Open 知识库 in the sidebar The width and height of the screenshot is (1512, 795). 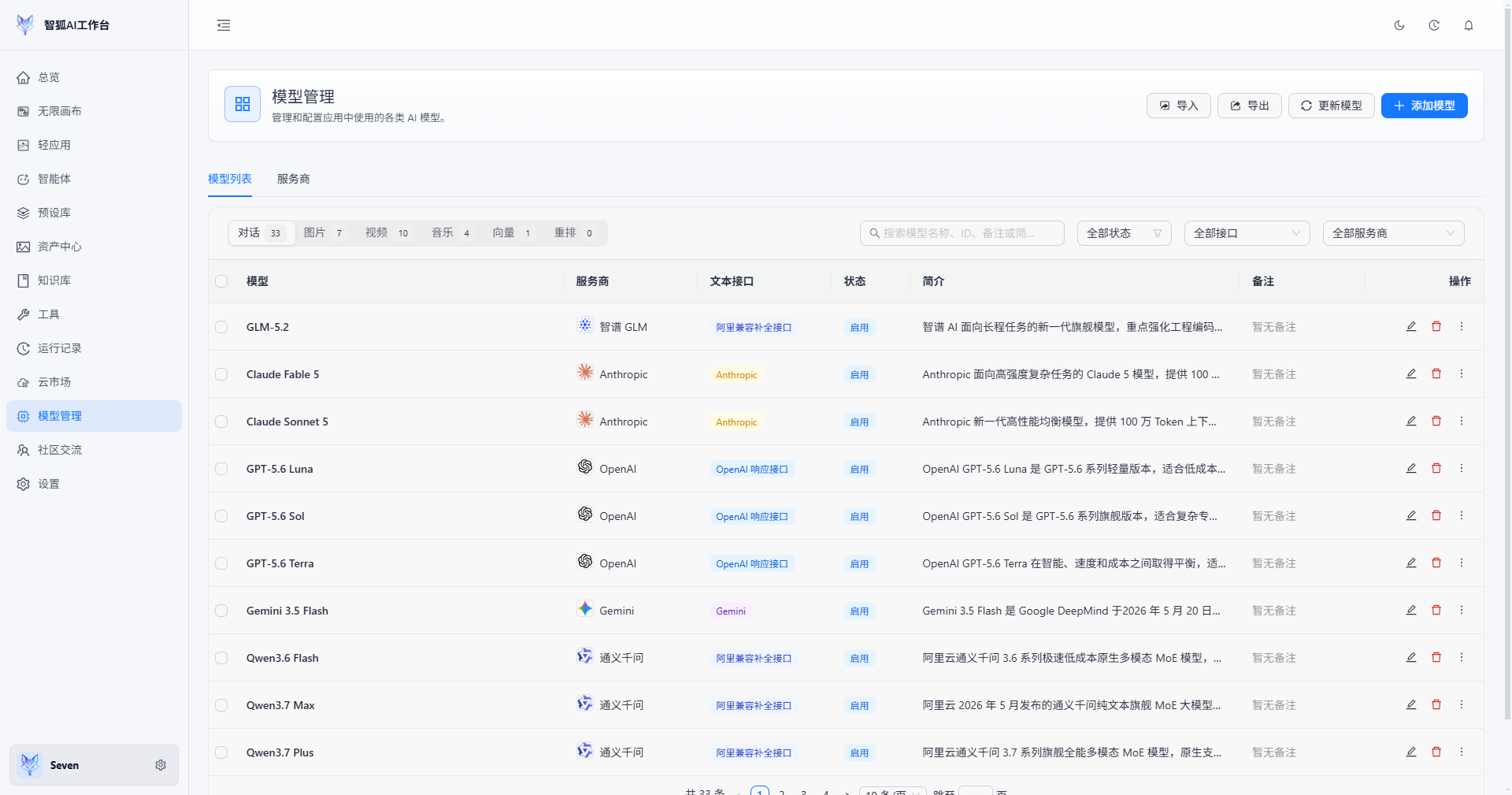94,280
